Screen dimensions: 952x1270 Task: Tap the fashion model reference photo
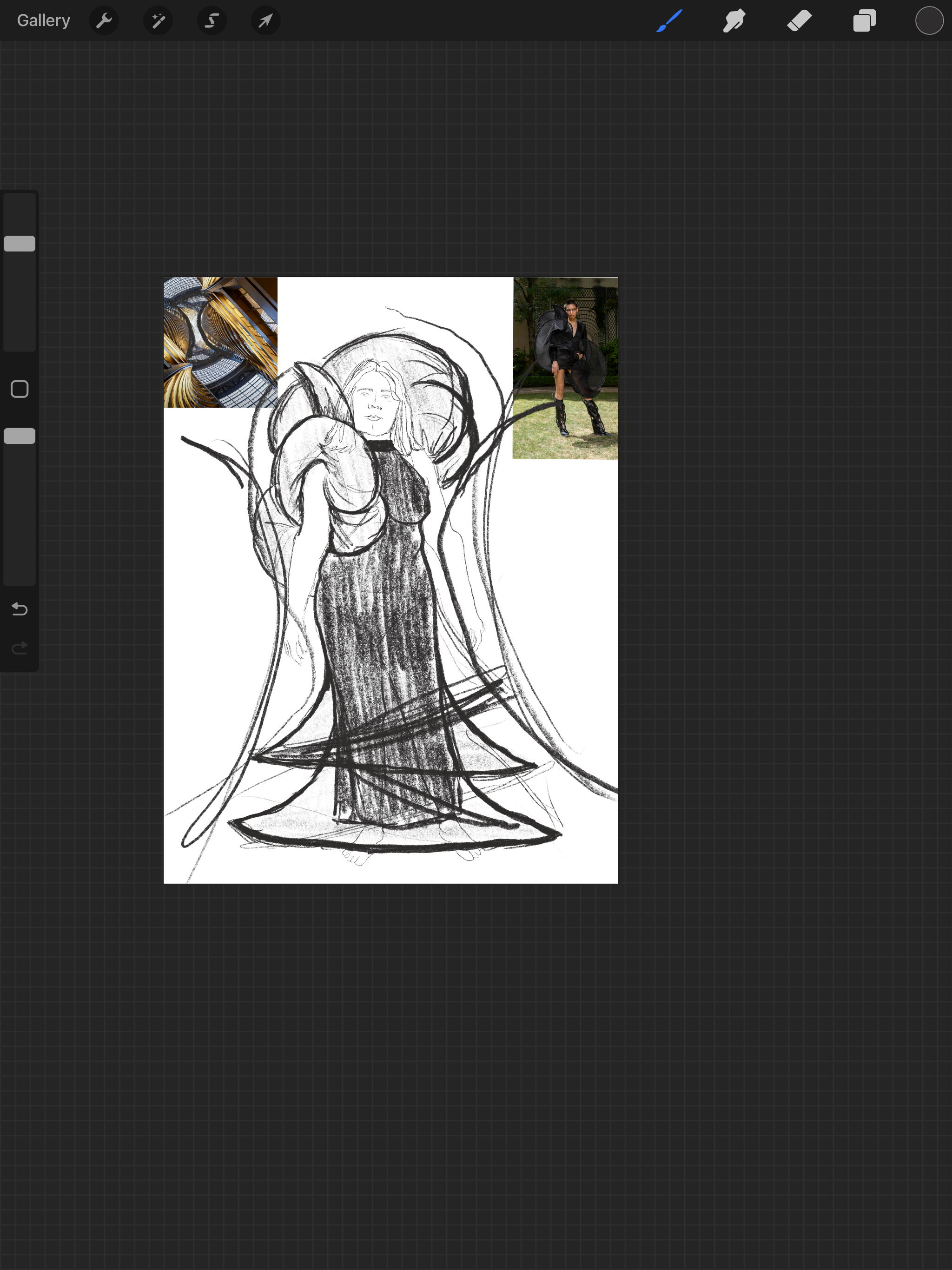[566, 368]
